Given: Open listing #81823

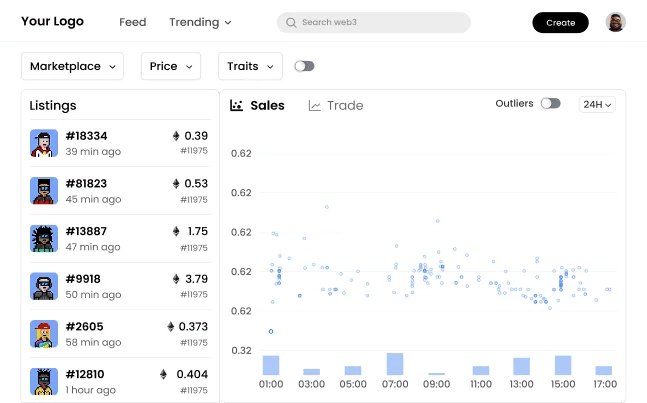Looking at the screenshot, I should [x=86, y=184].
